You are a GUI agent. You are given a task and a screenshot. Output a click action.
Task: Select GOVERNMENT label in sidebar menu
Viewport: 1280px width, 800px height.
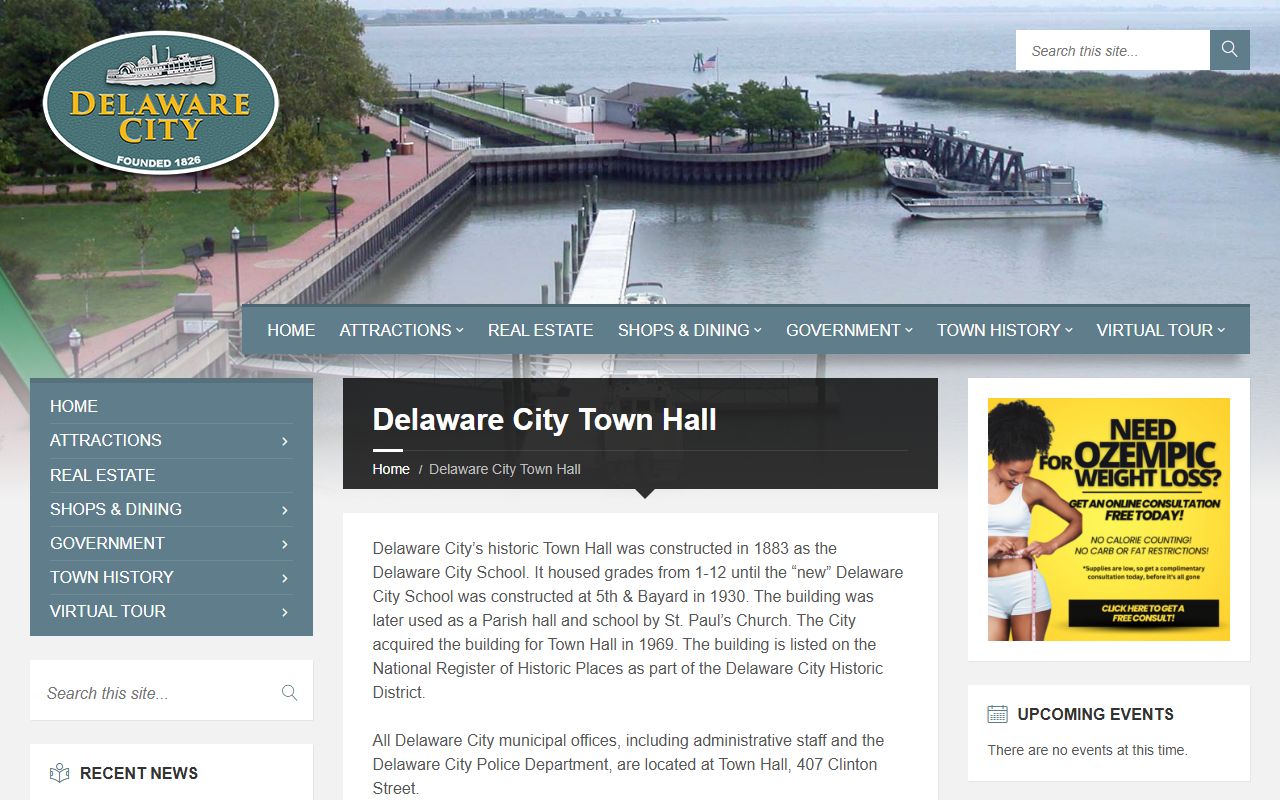[x=107, y=543]
